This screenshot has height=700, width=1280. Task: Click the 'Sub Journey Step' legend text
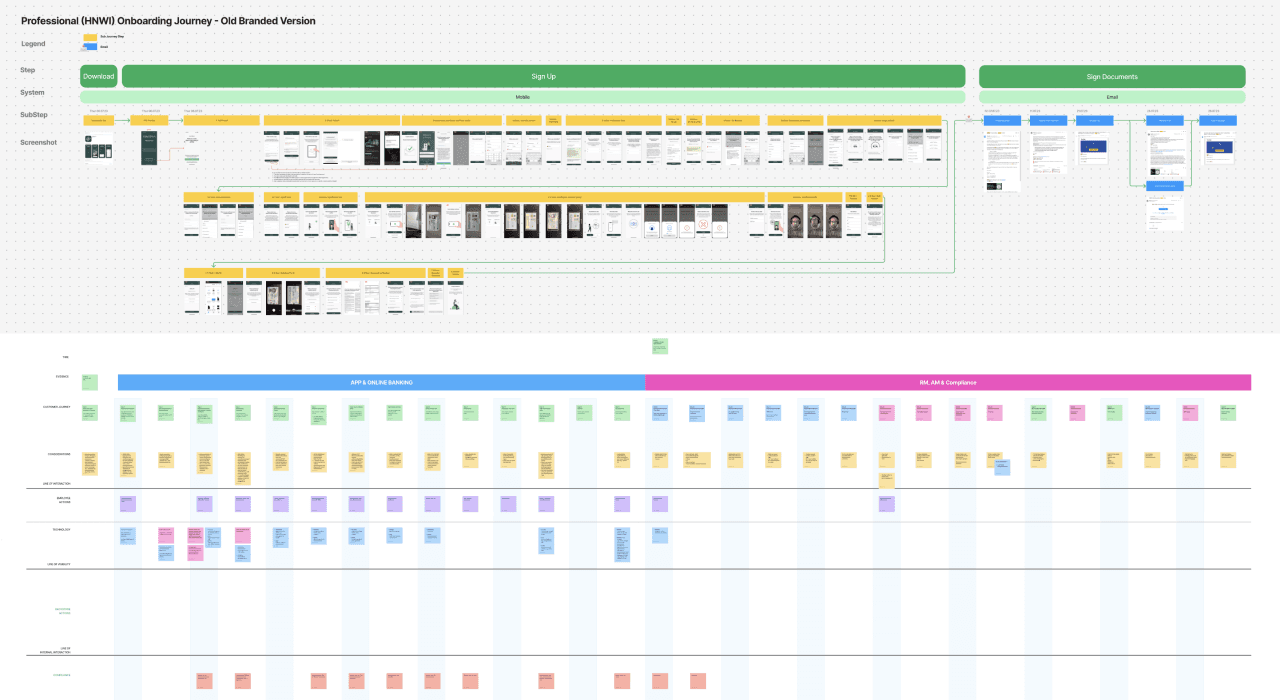[x=112, y=37]
